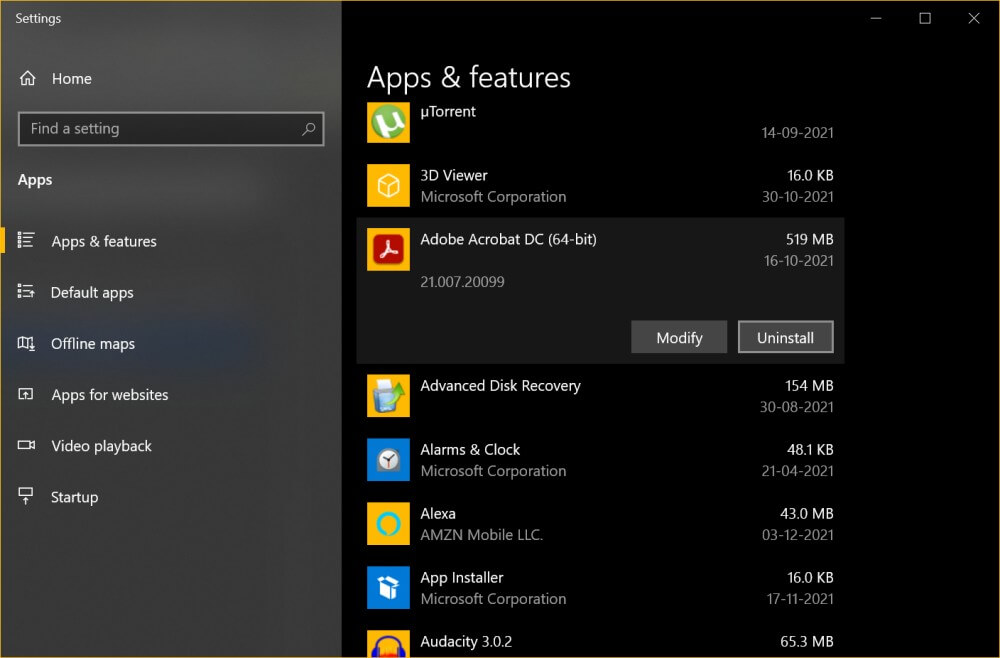Click the Apps & features list icon

pos(26,240)
